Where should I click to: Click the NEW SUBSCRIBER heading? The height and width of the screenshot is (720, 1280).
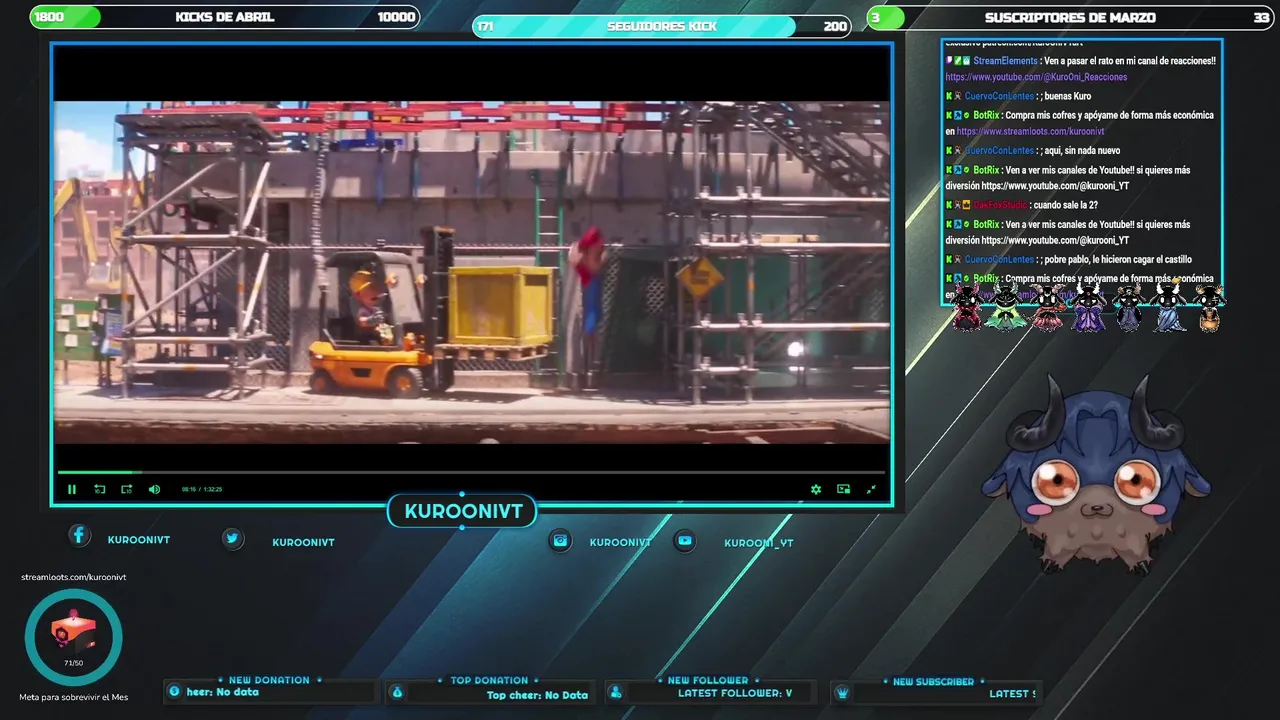click(933, 681)
